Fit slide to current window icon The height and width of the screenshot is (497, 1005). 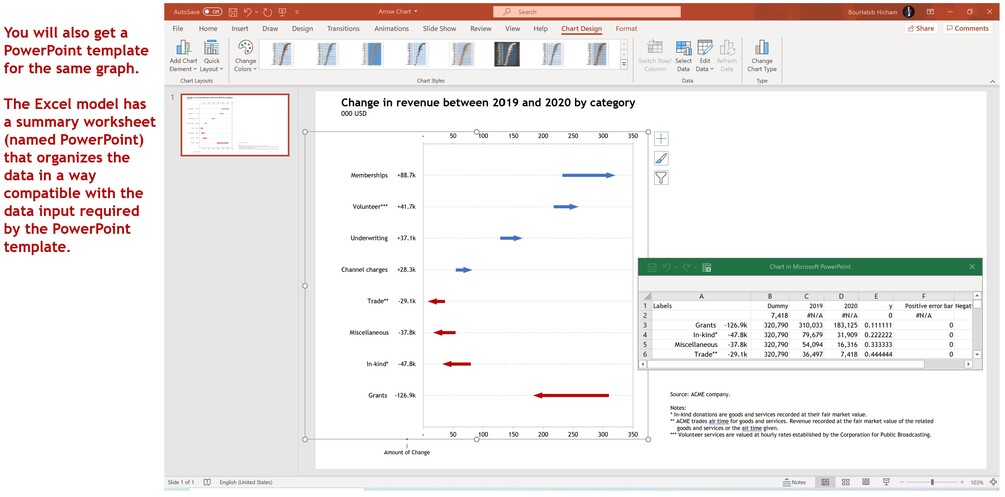[x=993, y=482]
